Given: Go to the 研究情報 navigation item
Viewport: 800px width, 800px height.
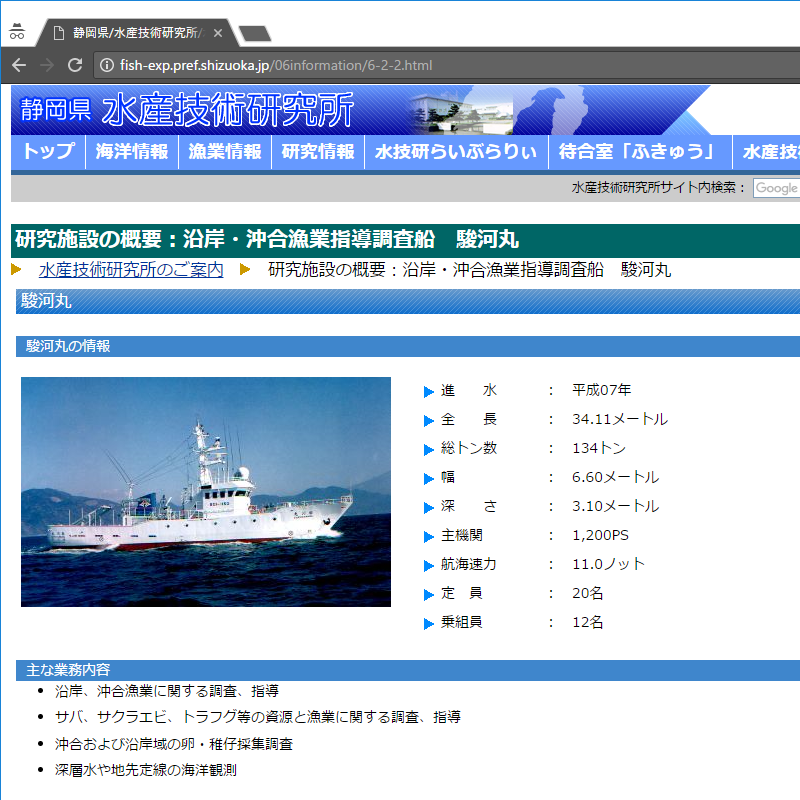Looking at the screenshot, I should click(x=318, y=152).
